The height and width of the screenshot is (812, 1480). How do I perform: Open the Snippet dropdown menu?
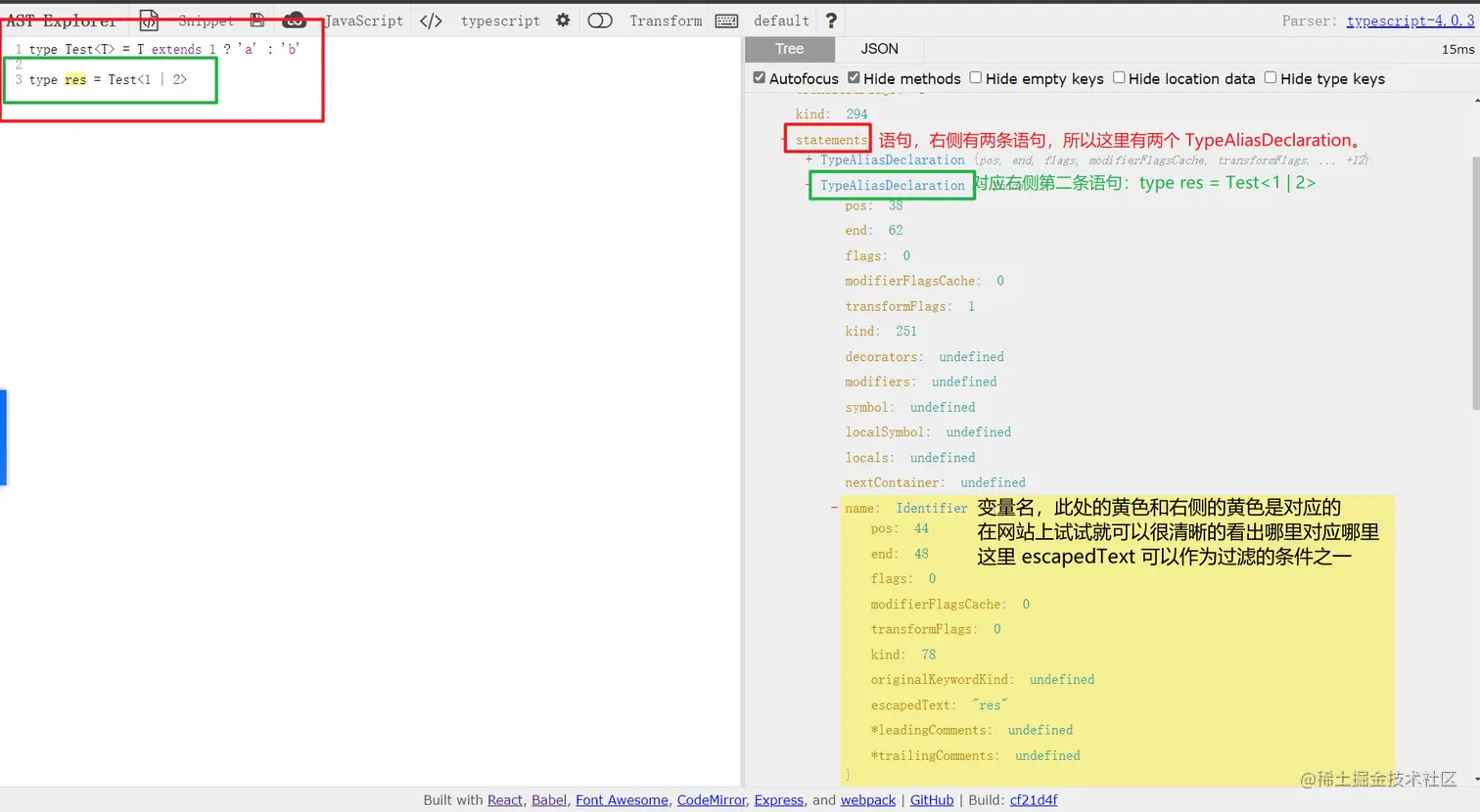point(206,21)
